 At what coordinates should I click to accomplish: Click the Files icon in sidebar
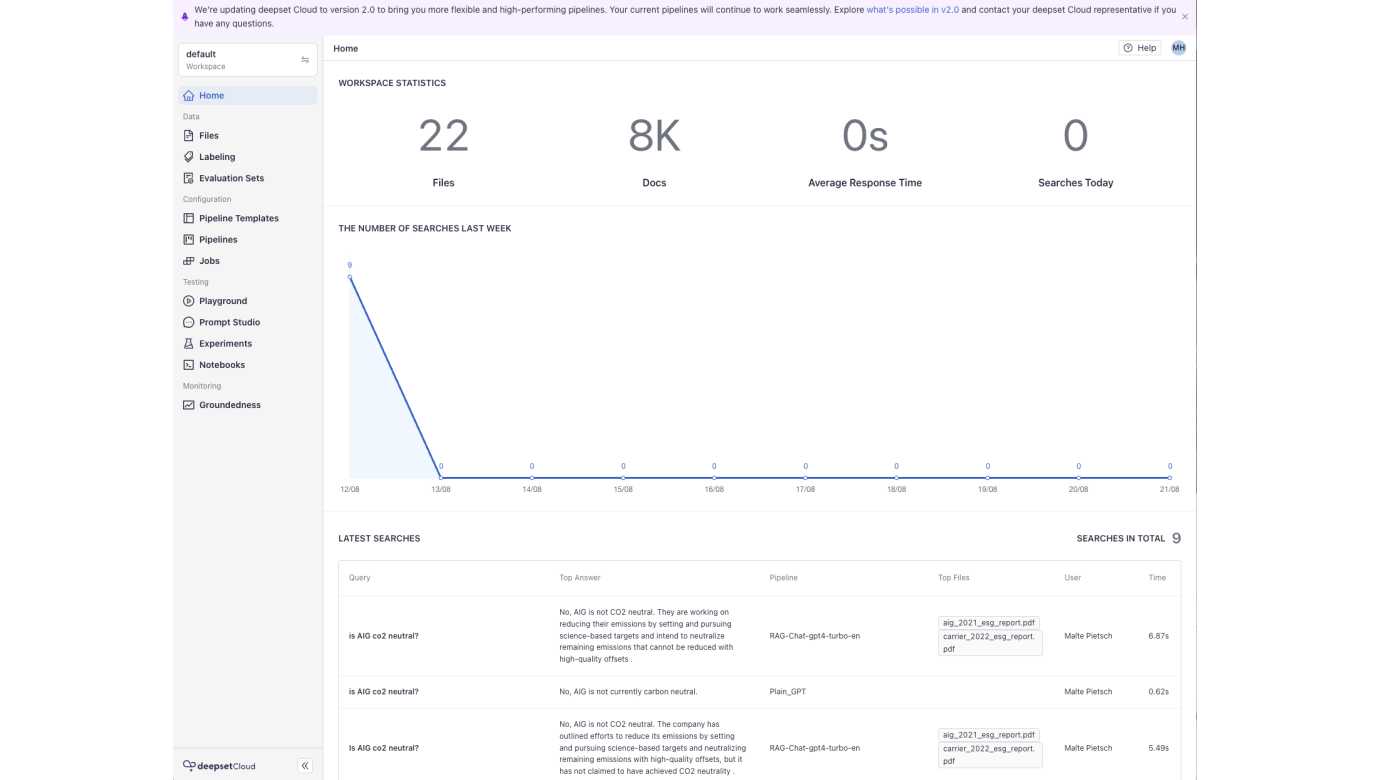point(189,136)
